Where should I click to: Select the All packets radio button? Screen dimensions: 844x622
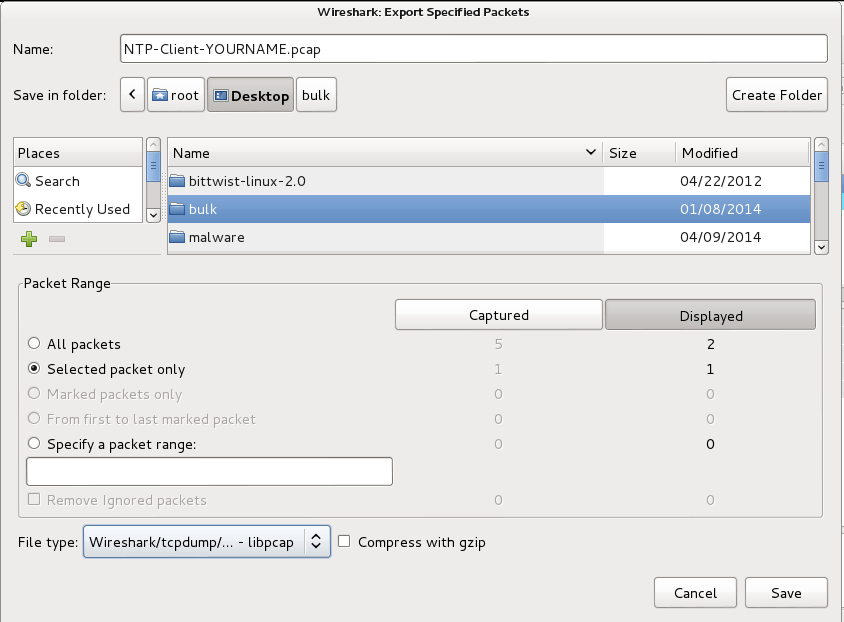tap(34, 344)
